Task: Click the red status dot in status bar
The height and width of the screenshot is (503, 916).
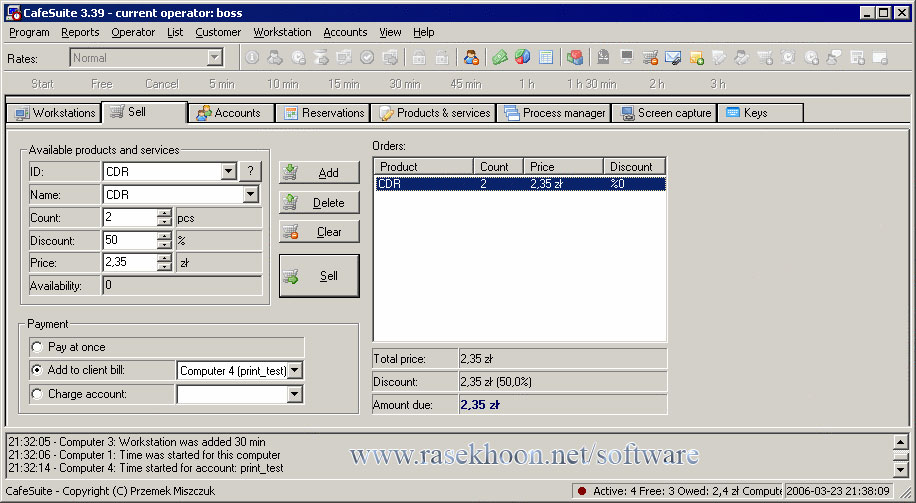Action: coord(582,491)
